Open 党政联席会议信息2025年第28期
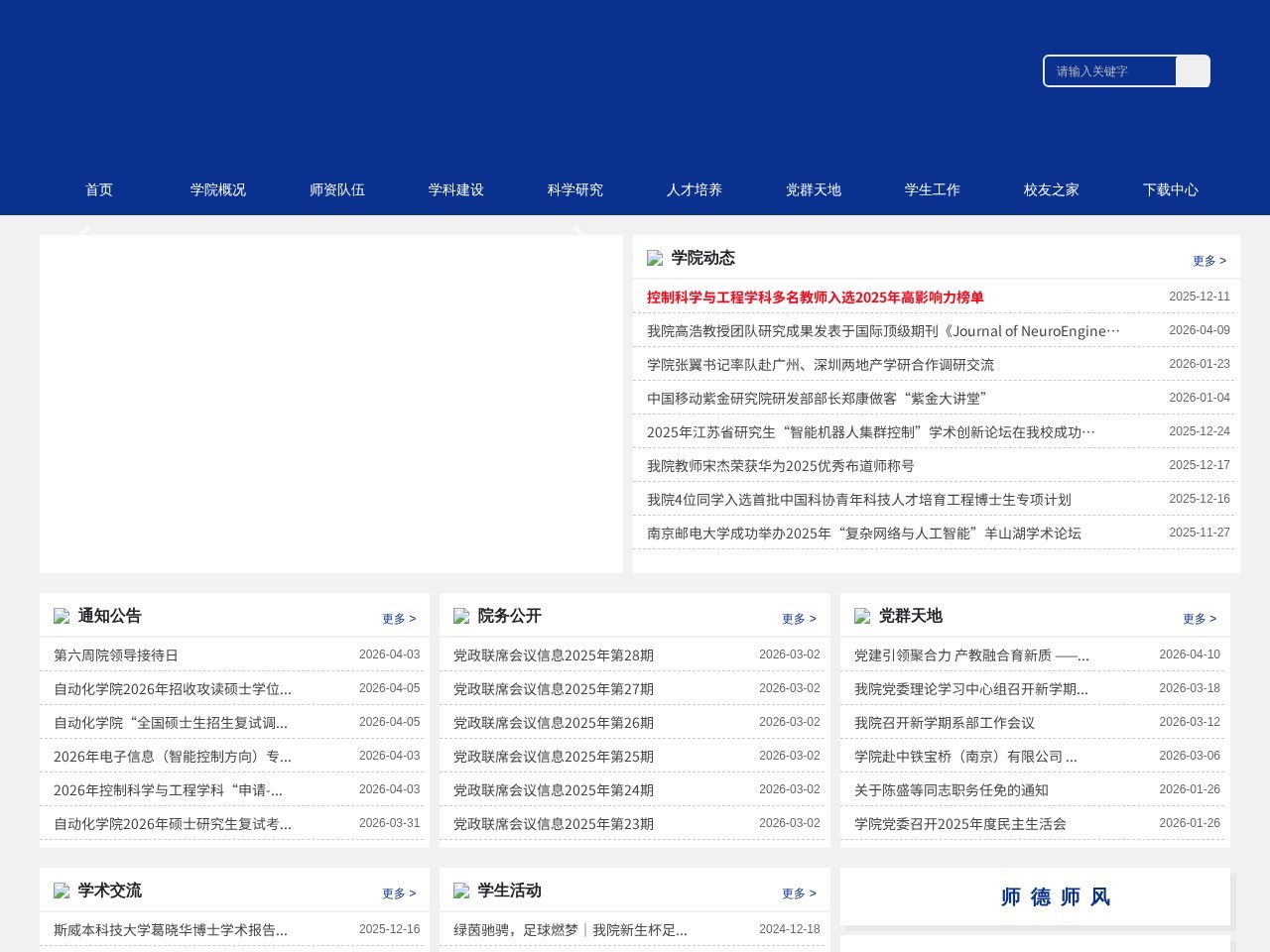 pos(553,654)
